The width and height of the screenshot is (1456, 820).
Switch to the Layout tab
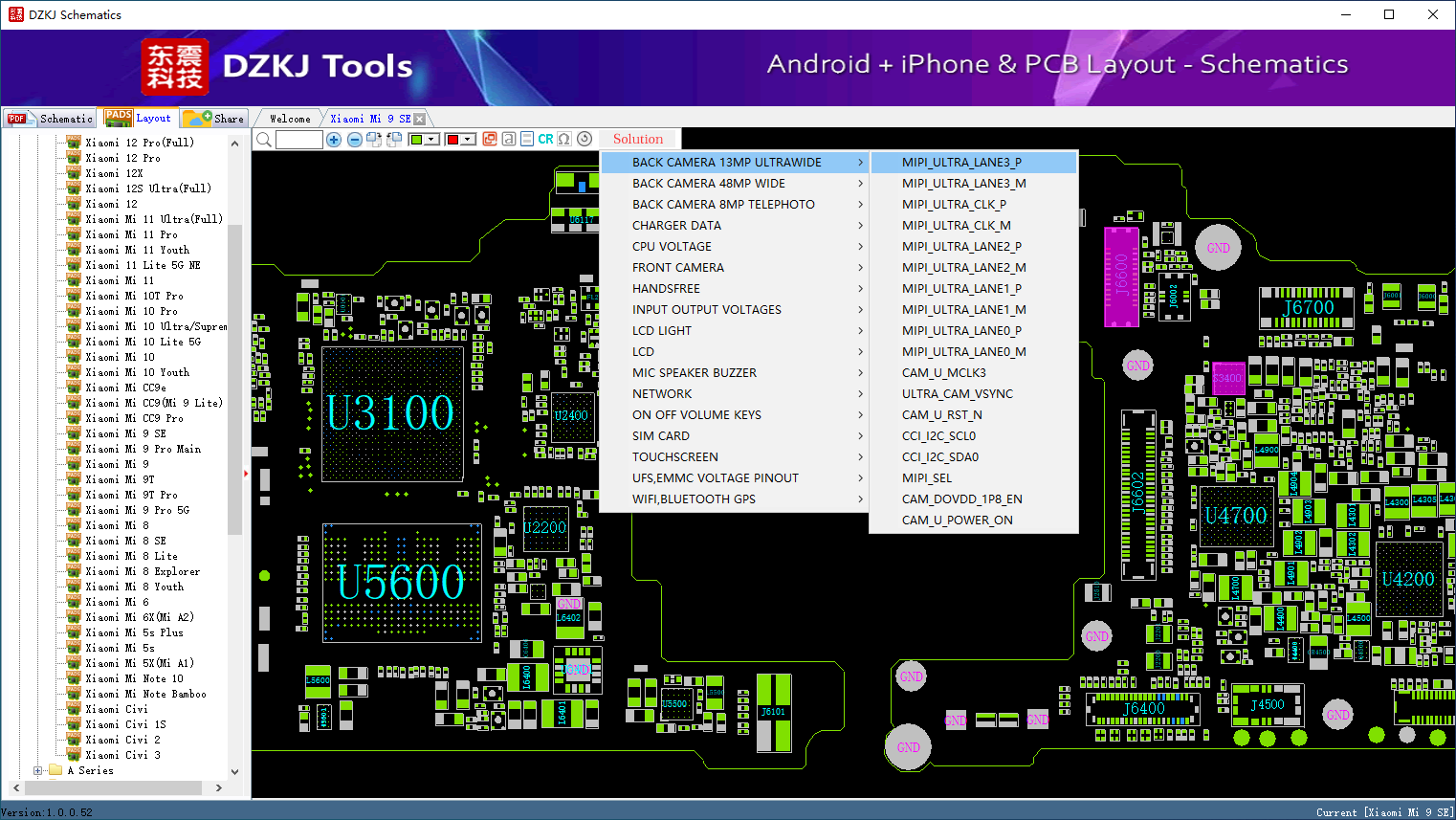coord(139,118)
